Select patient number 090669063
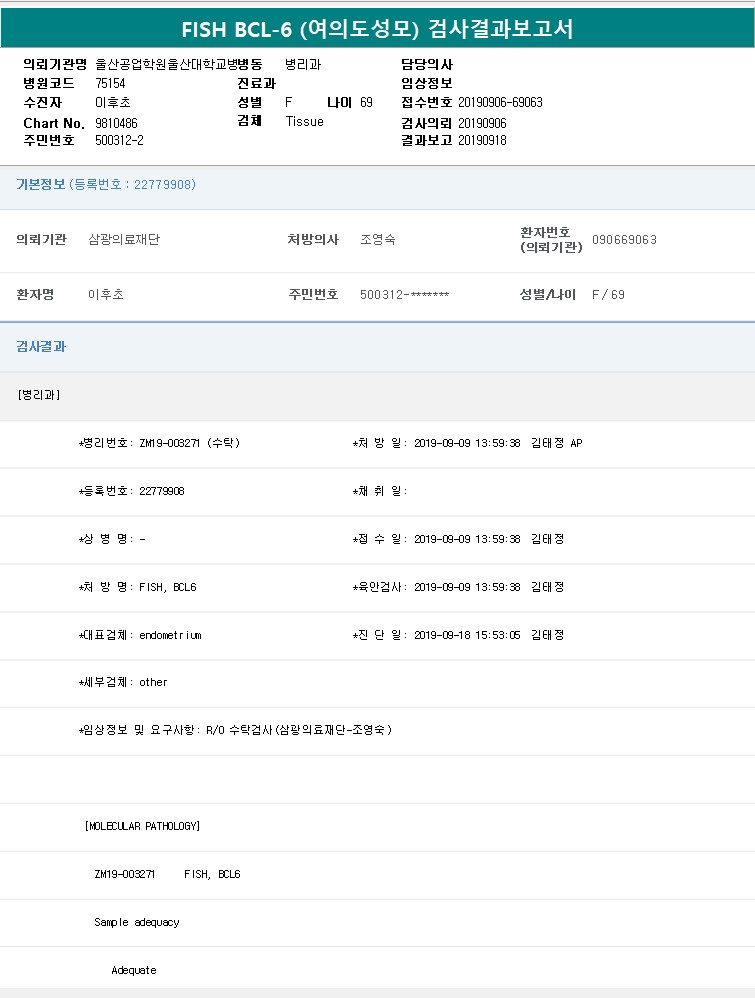Screen dimensions: 755x998 pos(624,240)
